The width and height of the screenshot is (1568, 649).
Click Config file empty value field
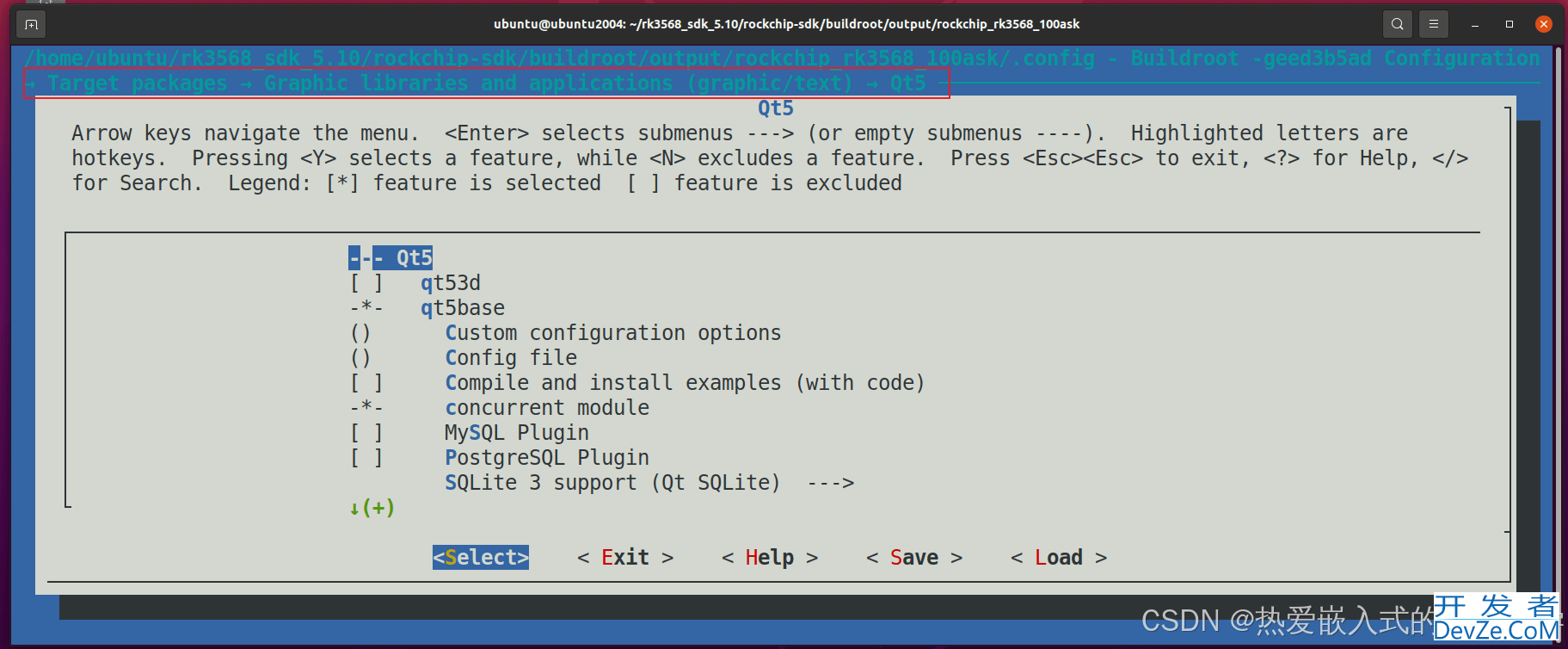(x=360, y=358)
